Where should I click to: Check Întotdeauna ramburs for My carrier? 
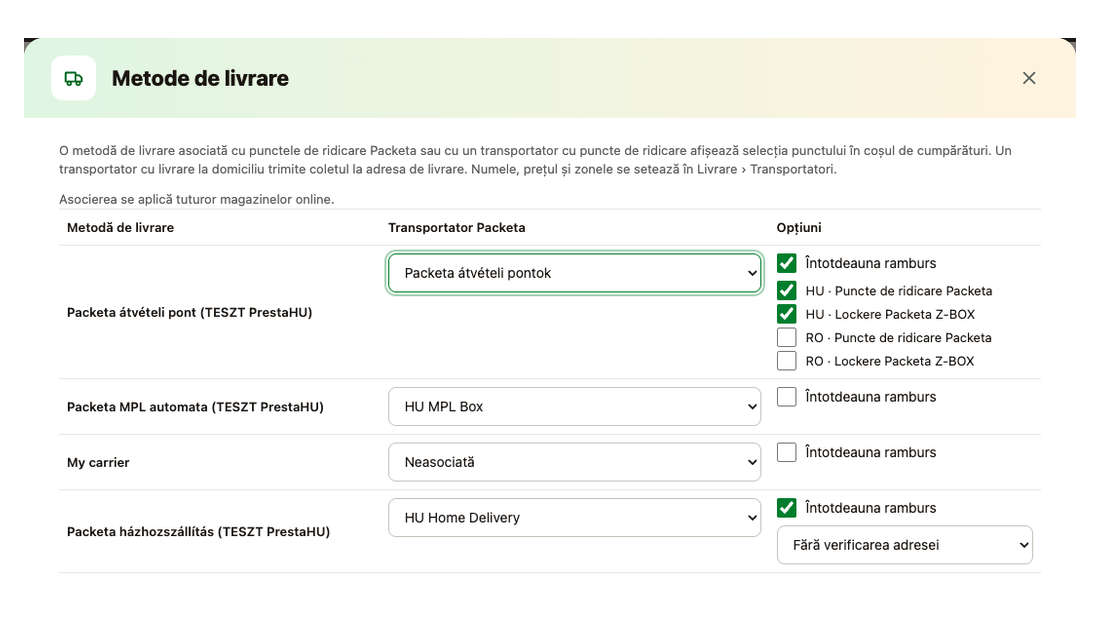[786, 452]
